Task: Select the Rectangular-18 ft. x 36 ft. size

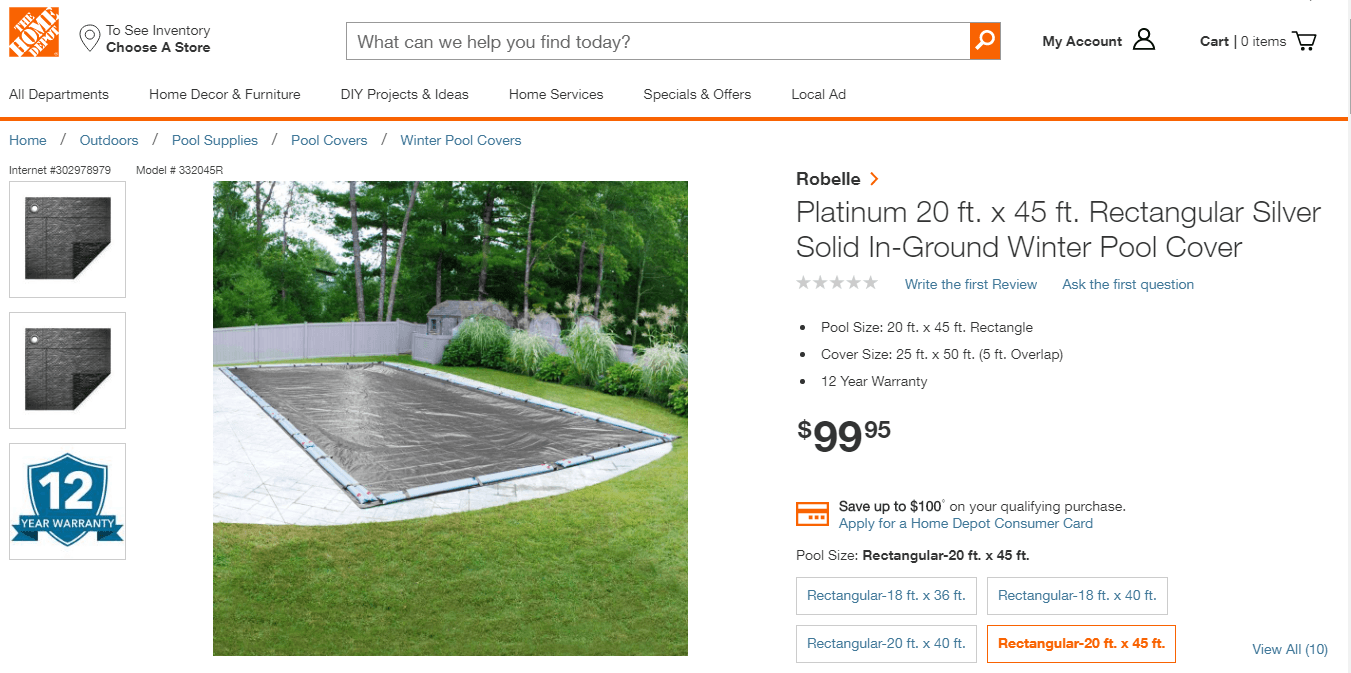Action: click(x=886, y=595)
